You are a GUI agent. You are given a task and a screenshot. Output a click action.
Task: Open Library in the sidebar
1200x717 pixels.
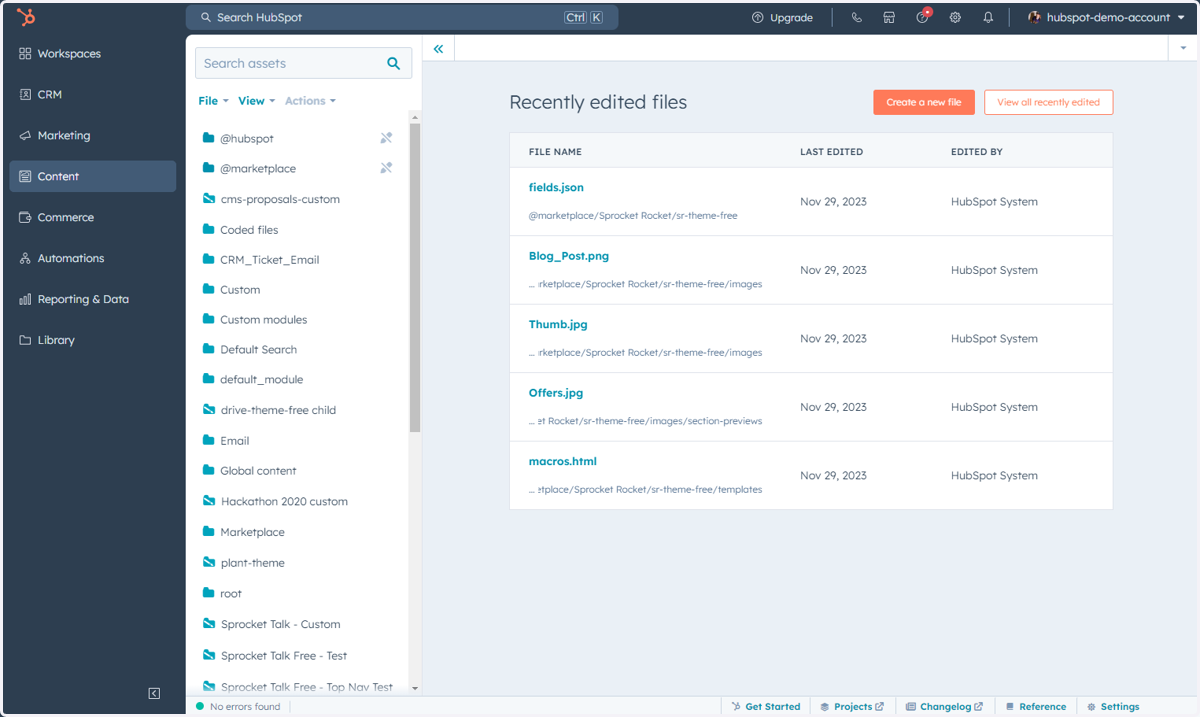(93, 340)
